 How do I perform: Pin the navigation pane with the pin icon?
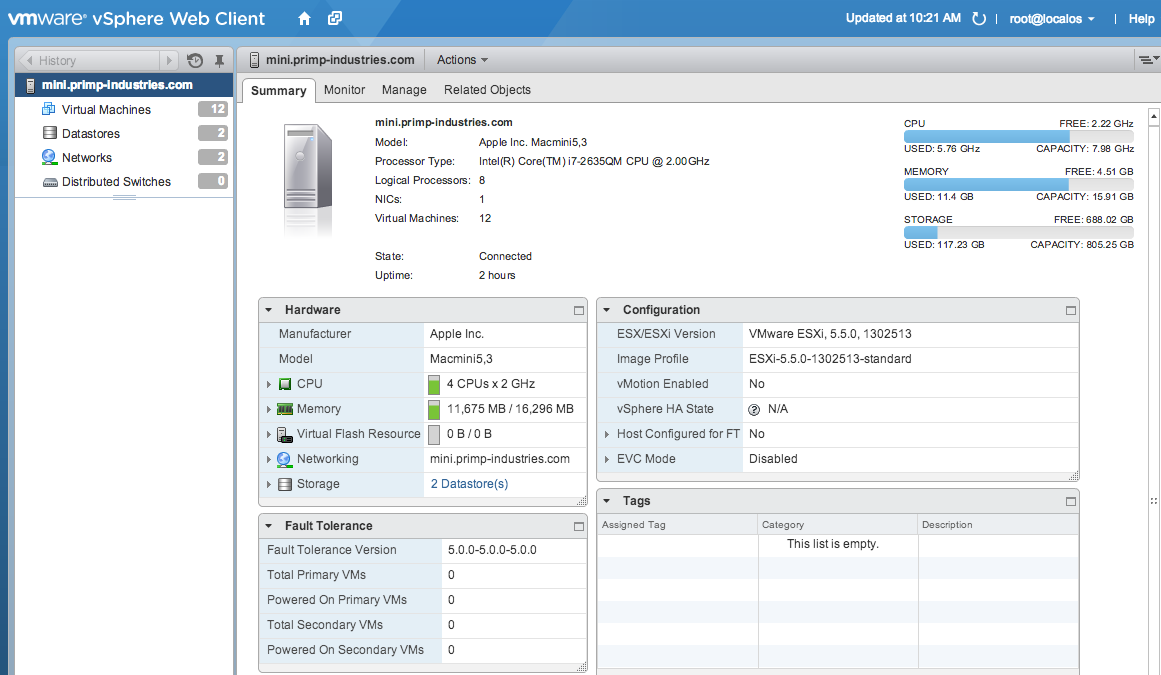coord(219,60)
